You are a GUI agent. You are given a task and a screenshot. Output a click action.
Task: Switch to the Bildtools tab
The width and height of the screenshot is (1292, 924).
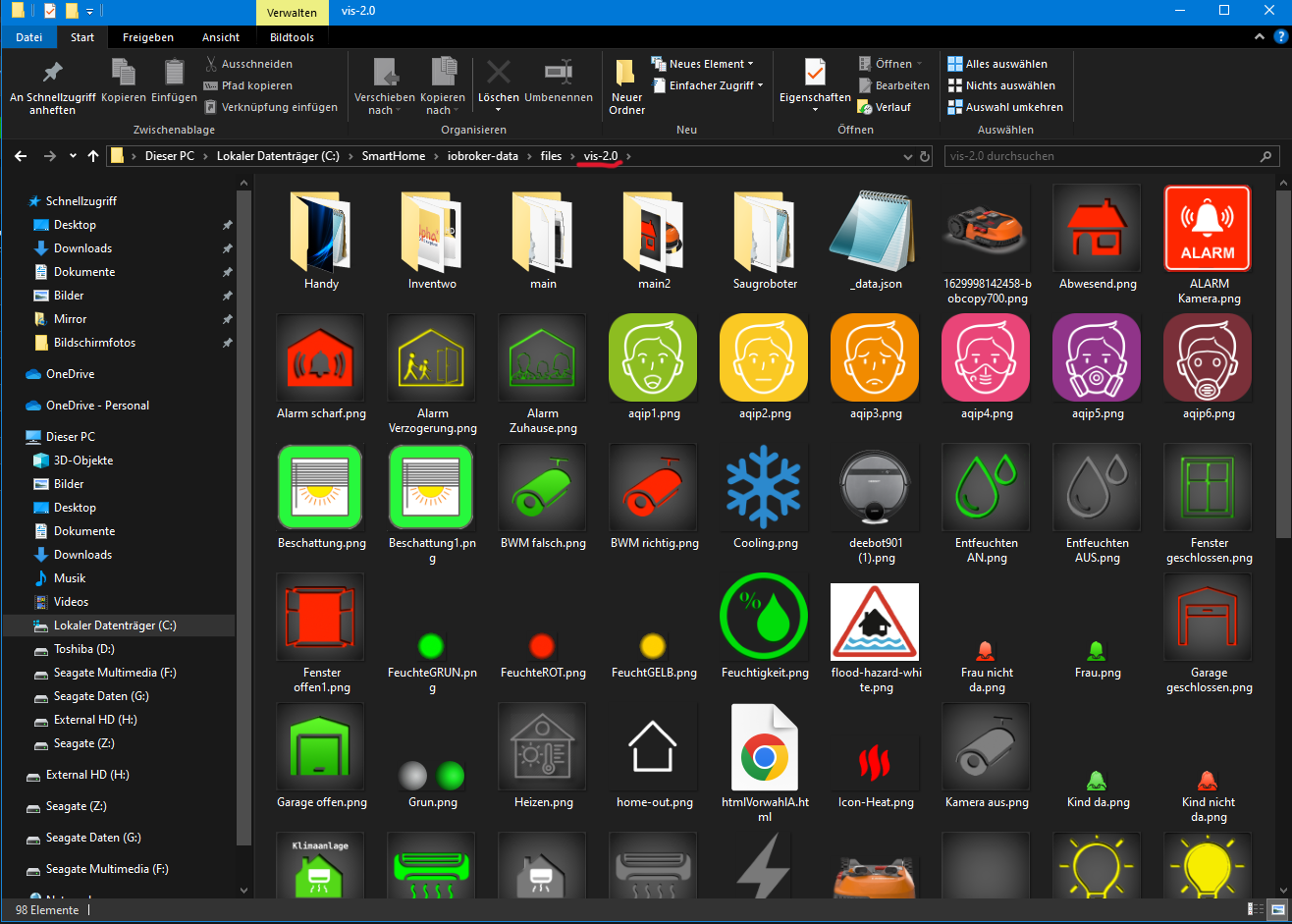click(x=292, y=37)
